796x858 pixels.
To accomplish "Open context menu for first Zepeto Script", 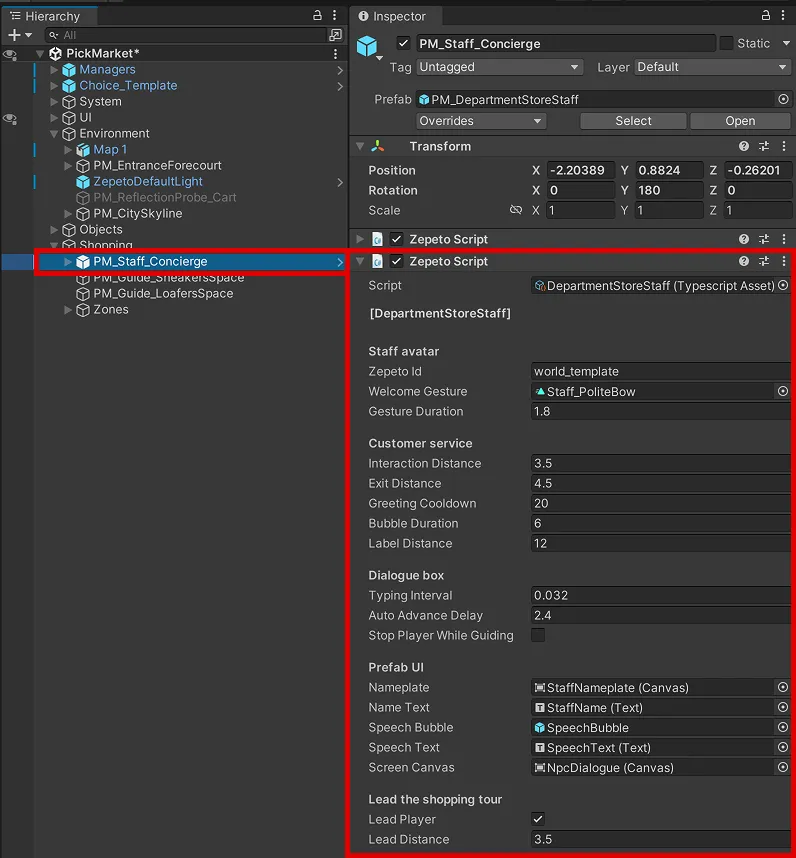I will (783, 239).
